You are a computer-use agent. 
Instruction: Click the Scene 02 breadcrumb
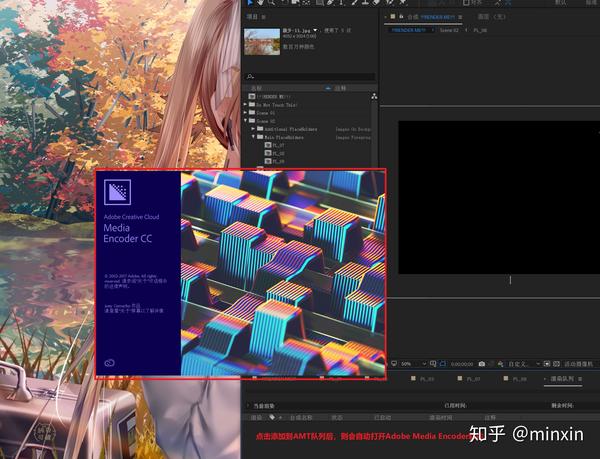click(x=449, y=30)
